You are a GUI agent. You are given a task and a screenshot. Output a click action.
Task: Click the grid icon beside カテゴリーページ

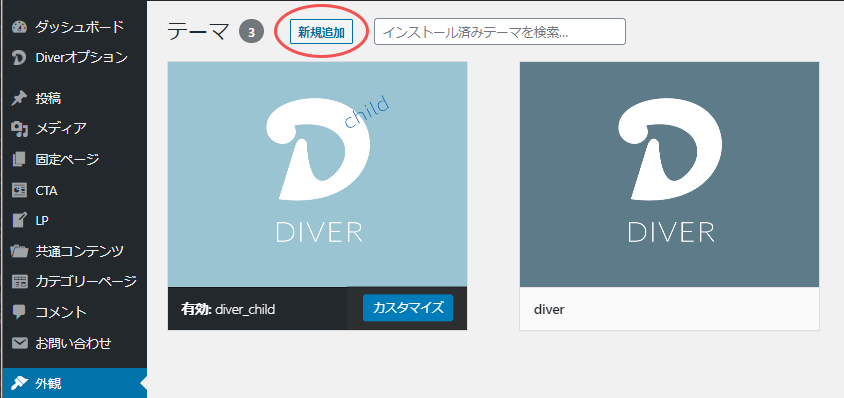point(19,281)
